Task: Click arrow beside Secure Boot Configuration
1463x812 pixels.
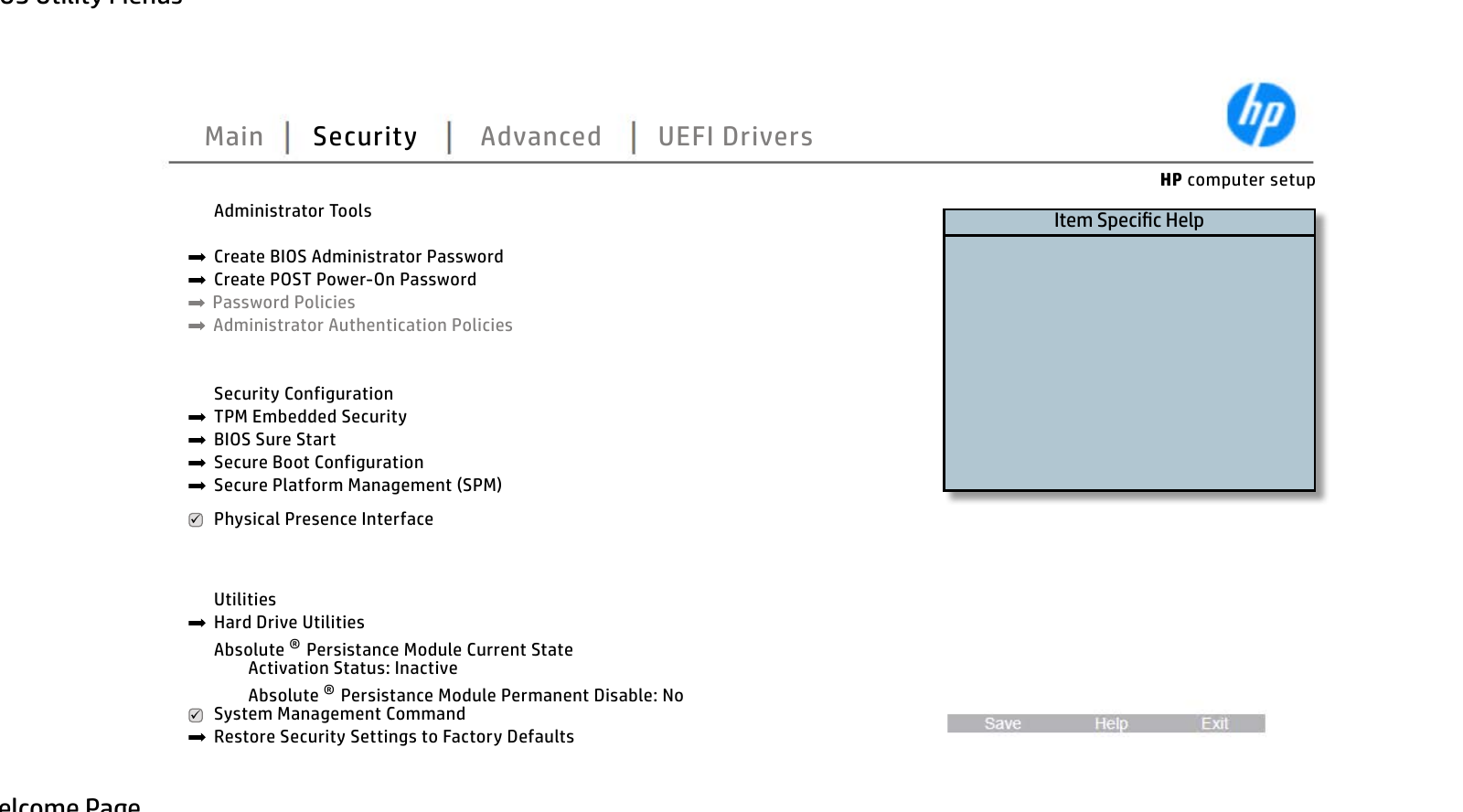Action: click(x=197, y=464)
